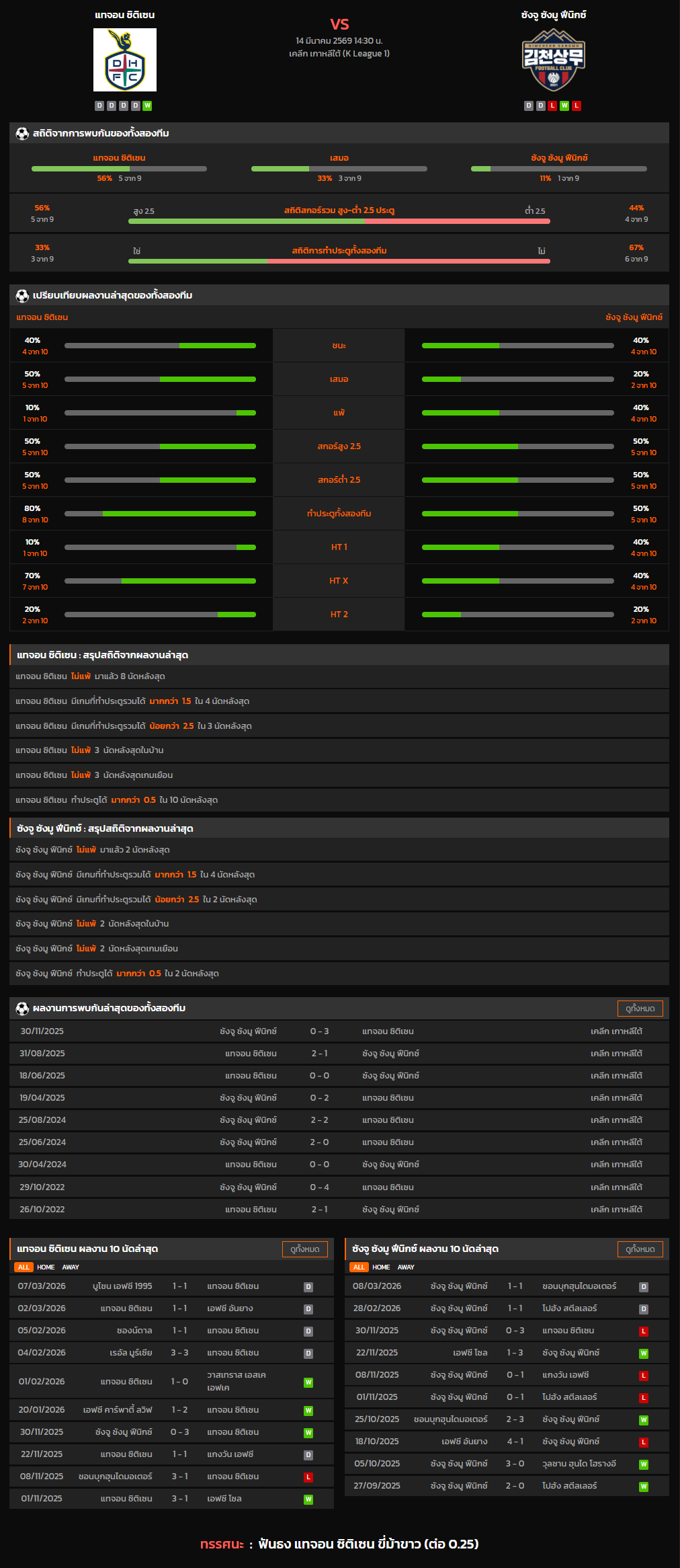
Task: Click the เคลีก เกาหลีใต้ (K League 1) league link
Action: (339, 53)
